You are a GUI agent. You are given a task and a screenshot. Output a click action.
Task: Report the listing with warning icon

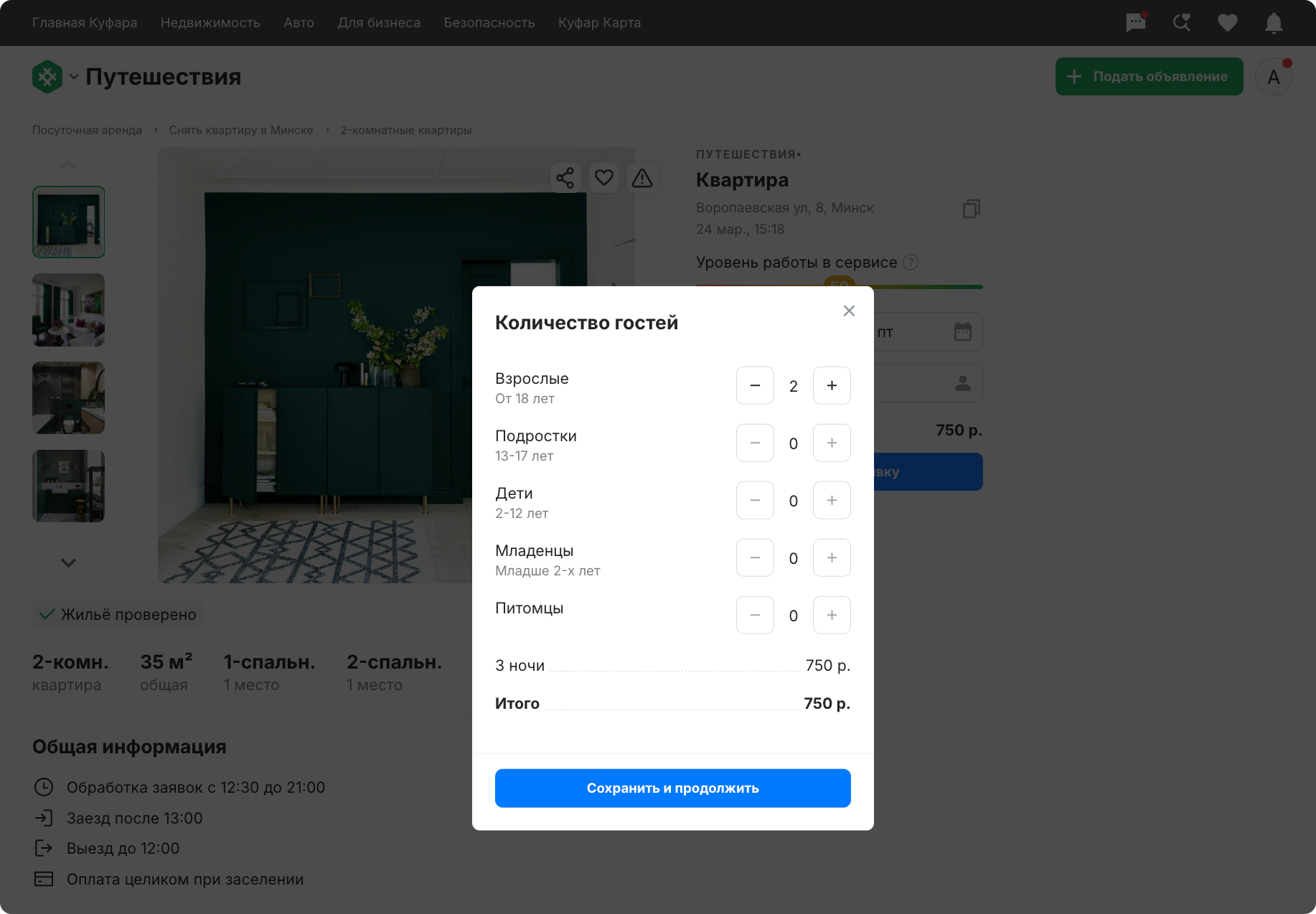642,178
